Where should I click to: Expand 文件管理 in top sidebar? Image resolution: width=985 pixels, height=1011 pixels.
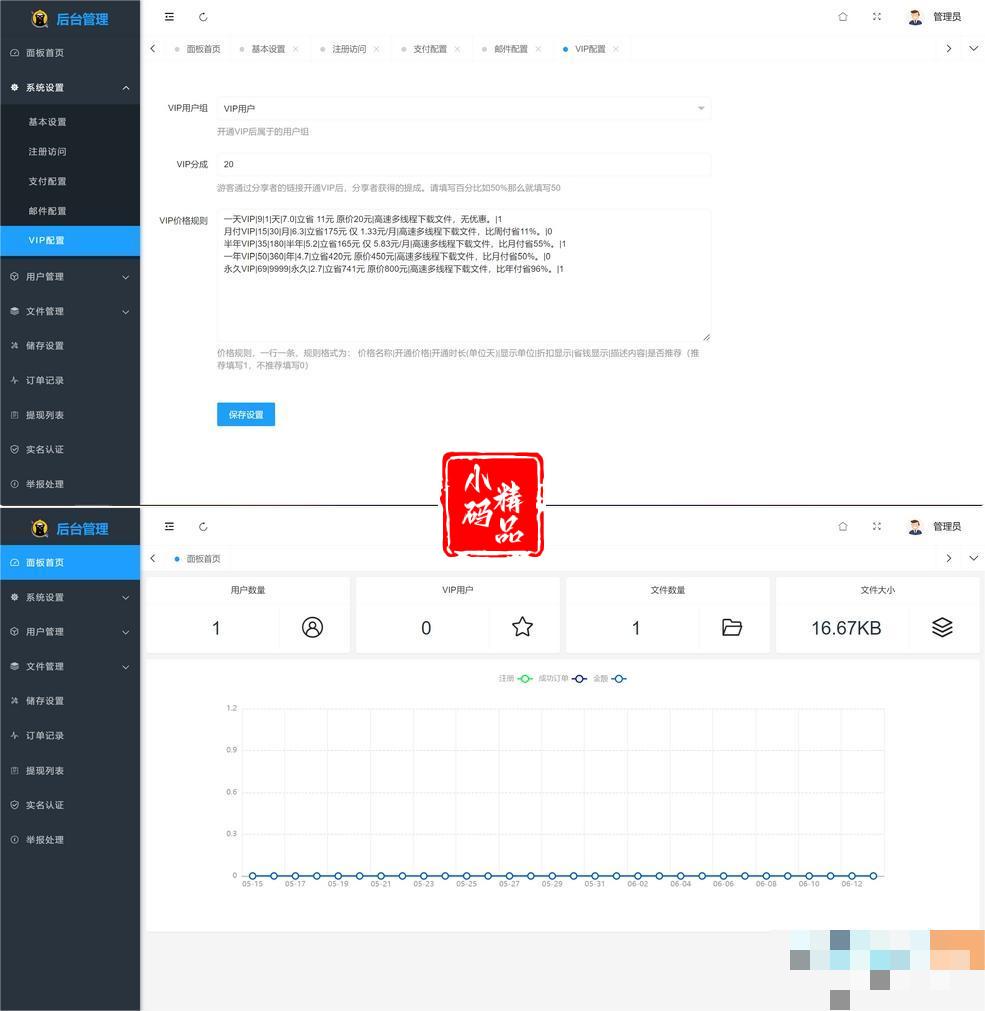70,311
